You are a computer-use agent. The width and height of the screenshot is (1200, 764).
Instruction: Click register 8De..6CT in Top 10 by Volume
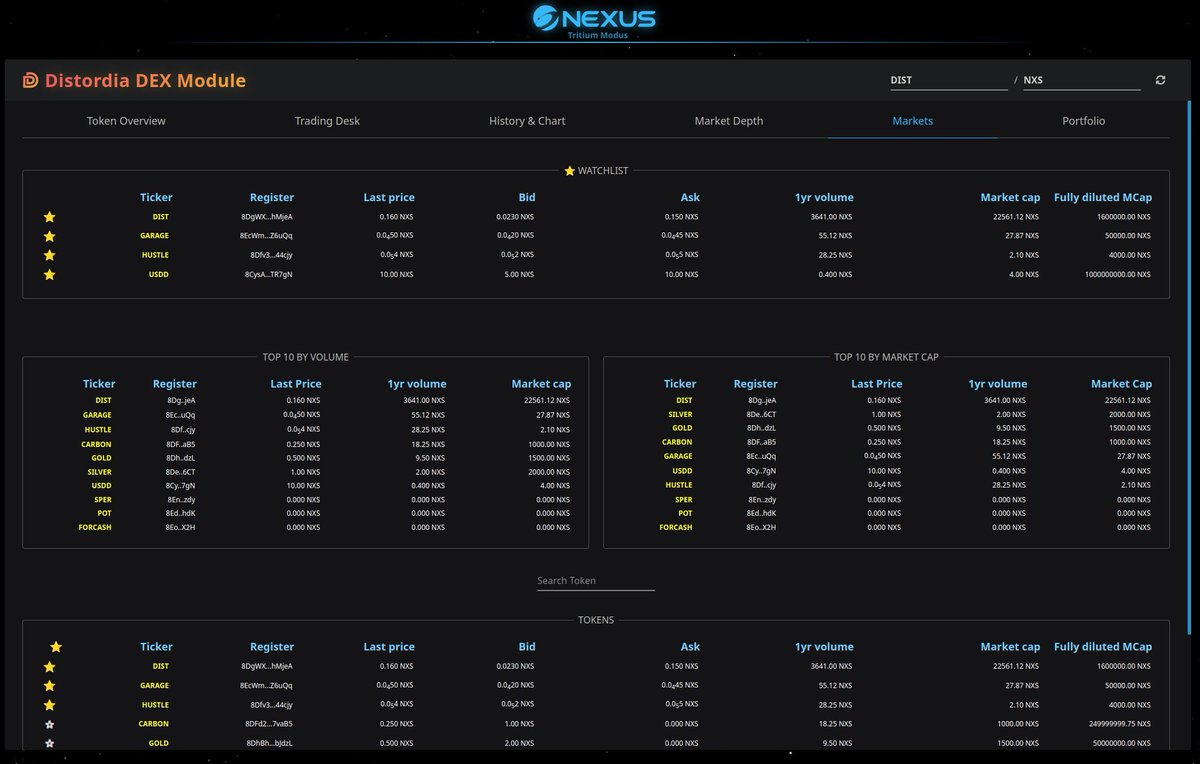point(181,472)
